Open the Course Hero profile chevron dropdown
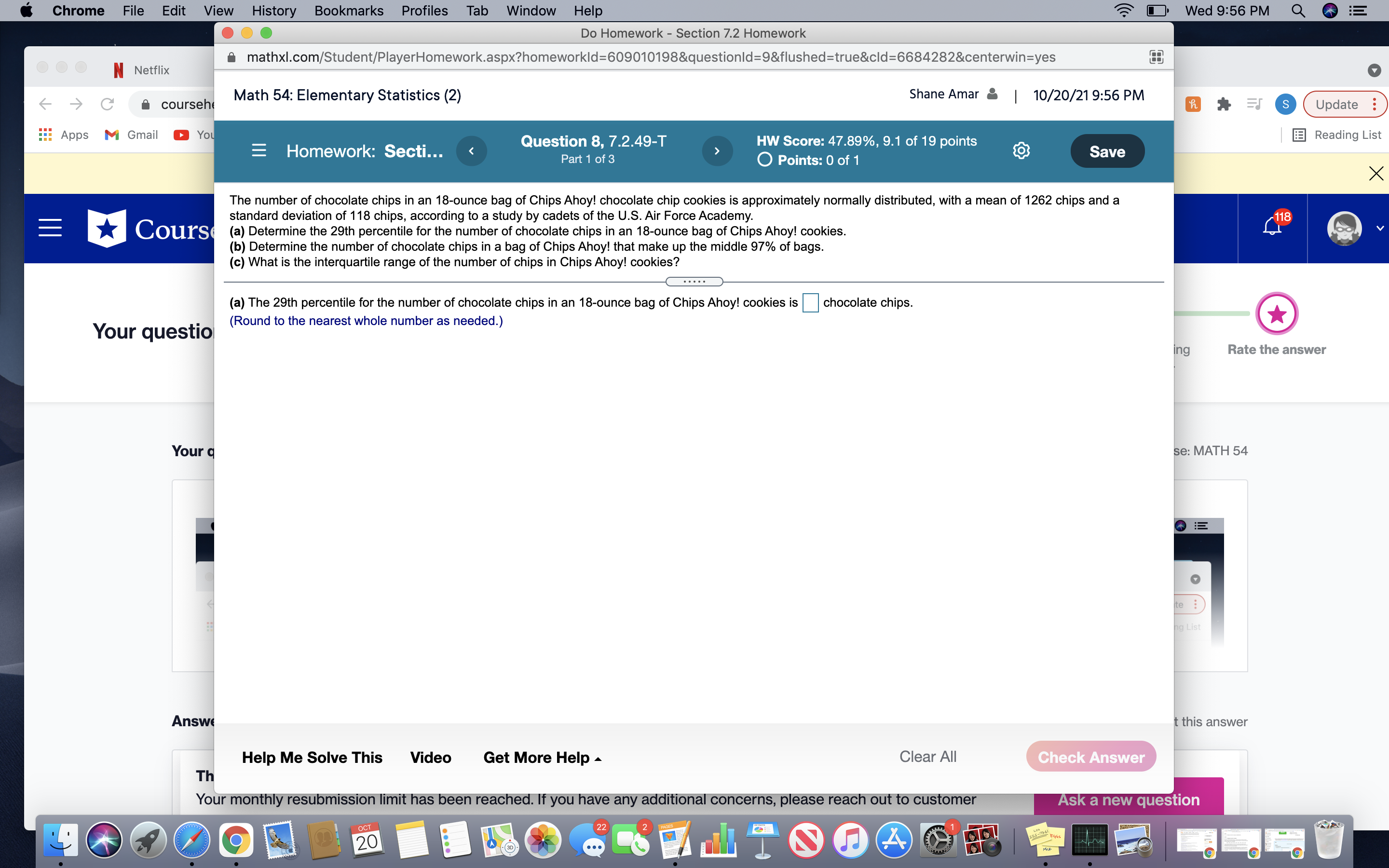The image size is (1389, 868). tap(1380, 228)
